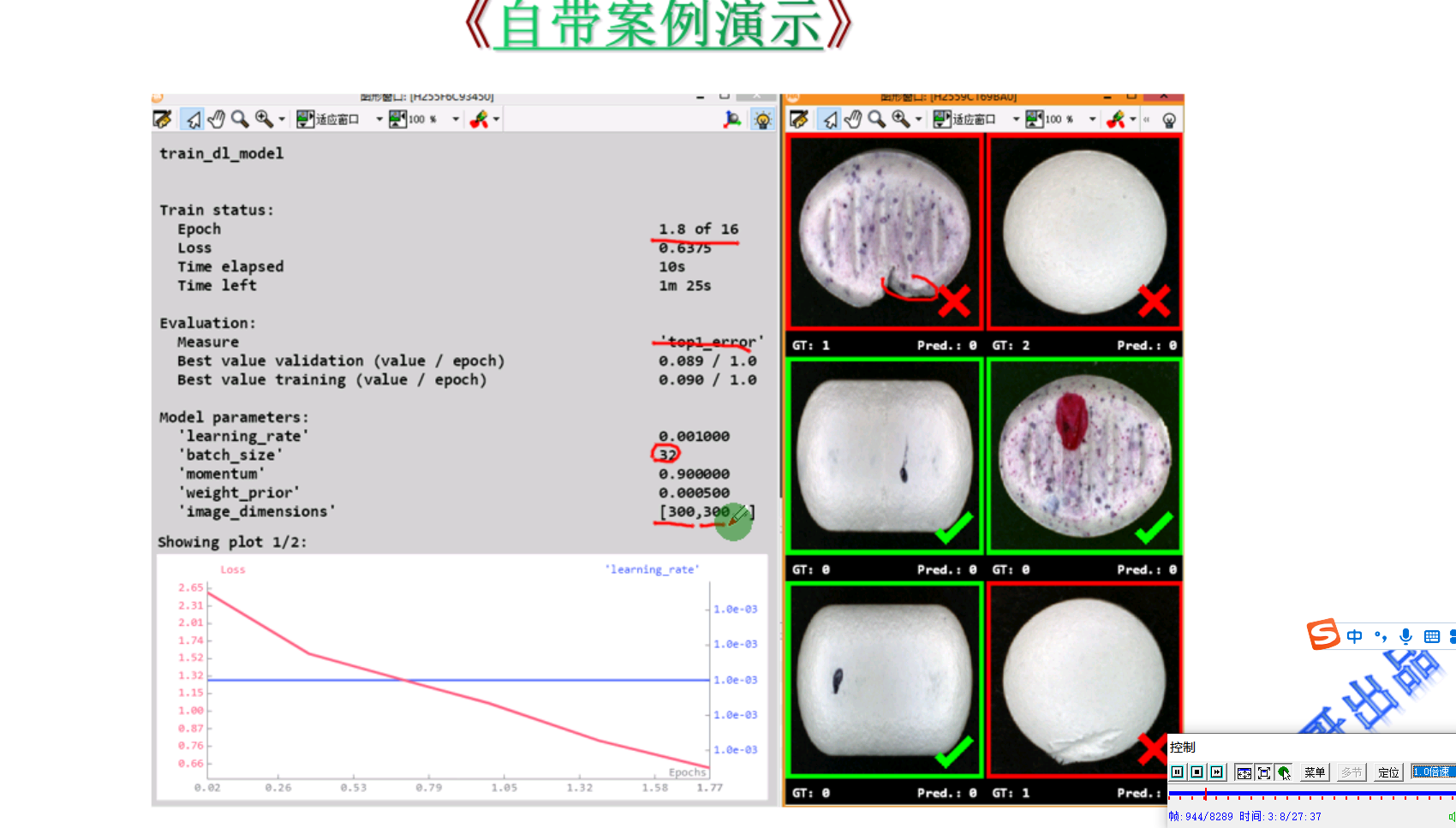1456x828 pixels.
Task: Pause playback in the 控制 panel
Action: tap(1178, 772)
